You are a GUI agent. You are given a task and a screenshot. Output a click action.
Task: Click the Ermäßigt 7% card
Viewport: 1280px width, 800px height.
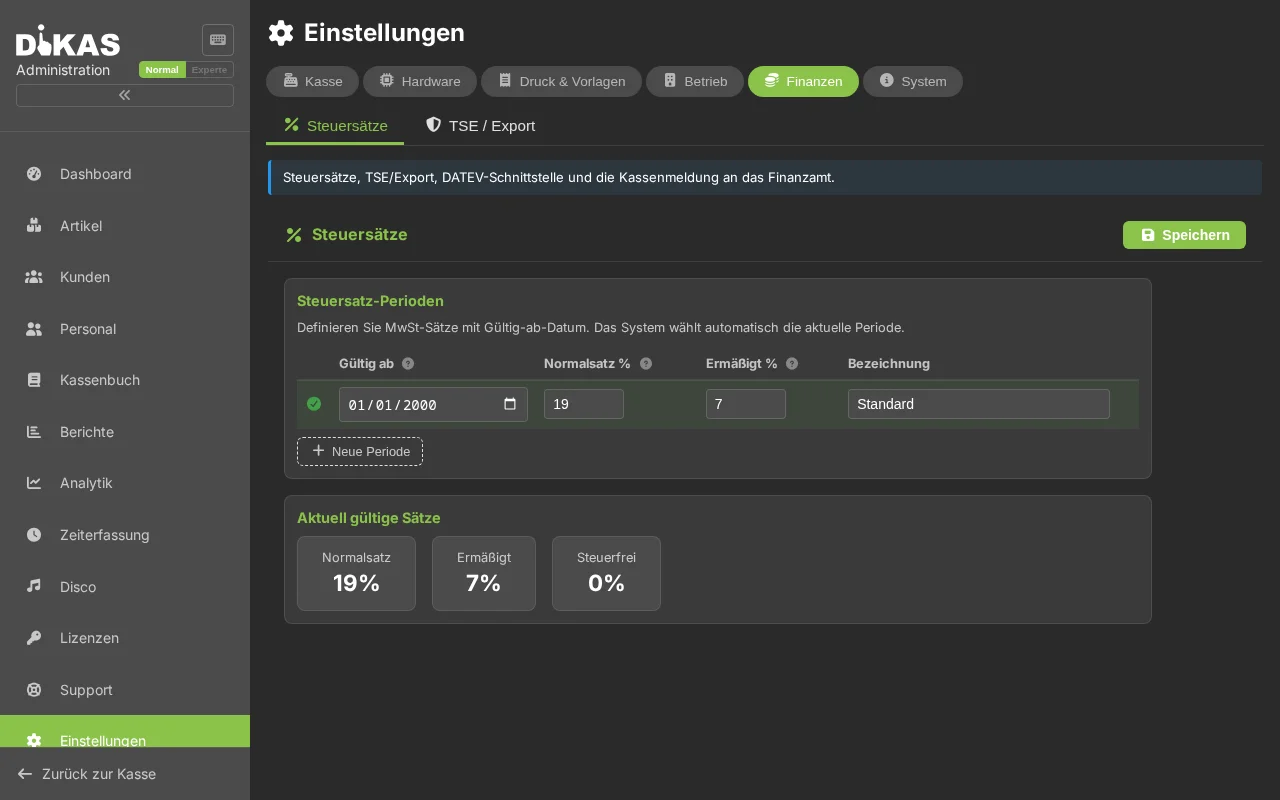pyautogui.click(x=484, y=573)
